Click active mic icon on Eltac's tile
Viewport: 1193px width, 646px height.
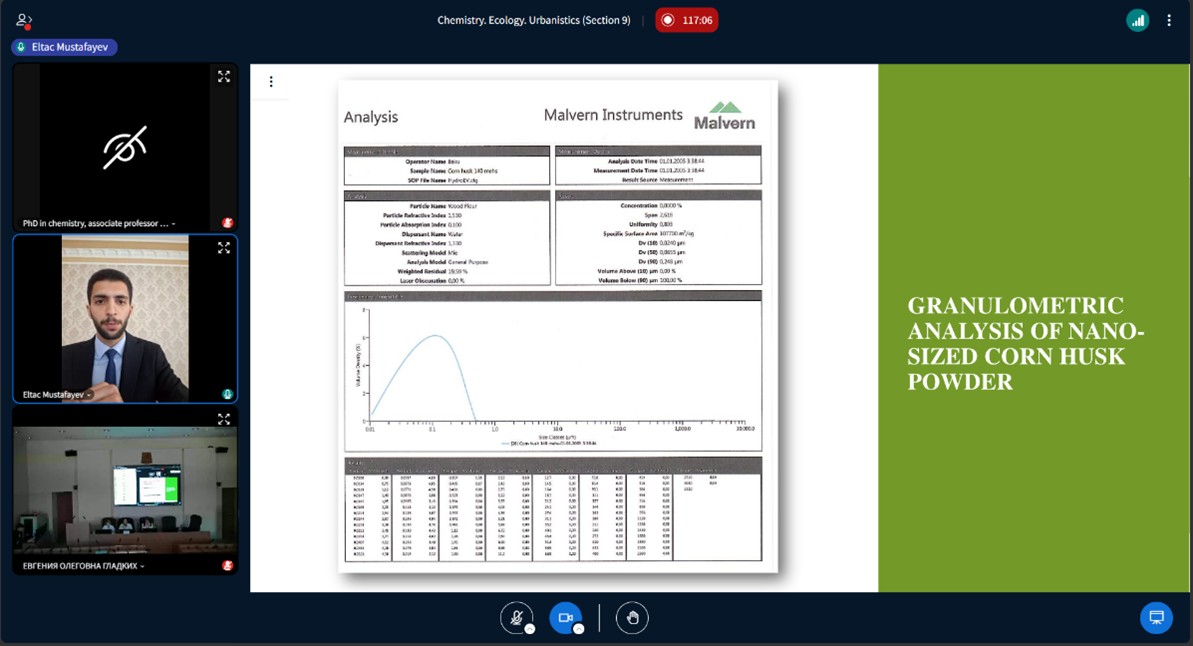(x=228, y=395)
